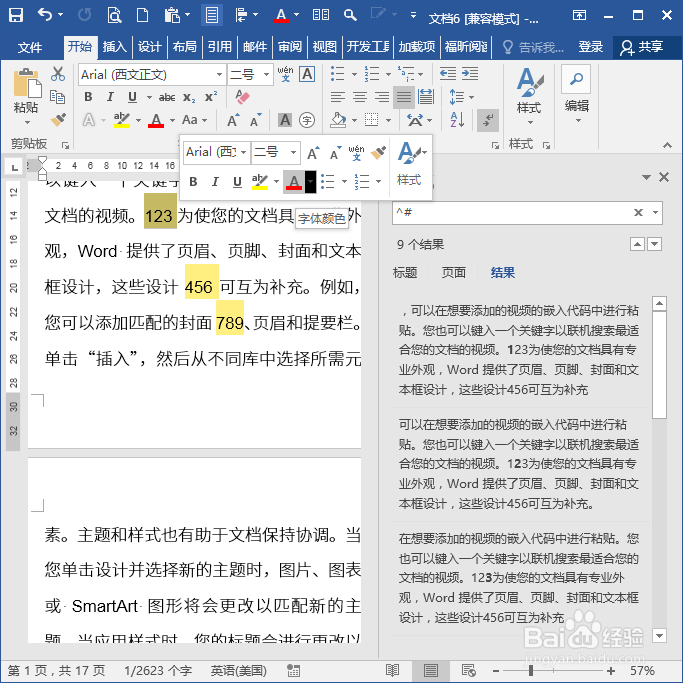Image resolution: width=683 pixels, height=683 pixels.
Task: Open Print Preview from quick access toolbar
Action: click(x=114, y=15)
